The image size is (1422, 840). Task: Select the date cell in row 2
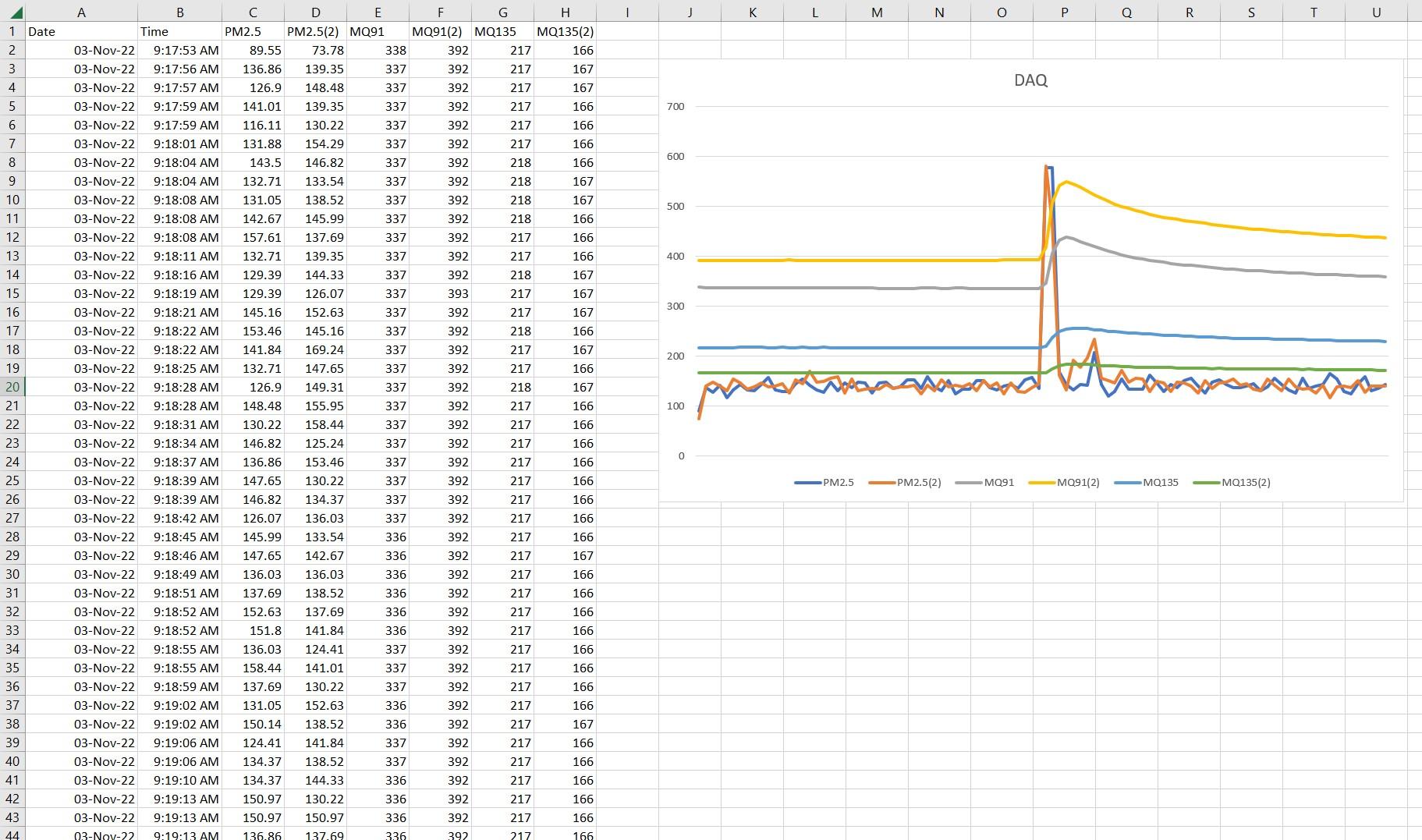[81, 50]
